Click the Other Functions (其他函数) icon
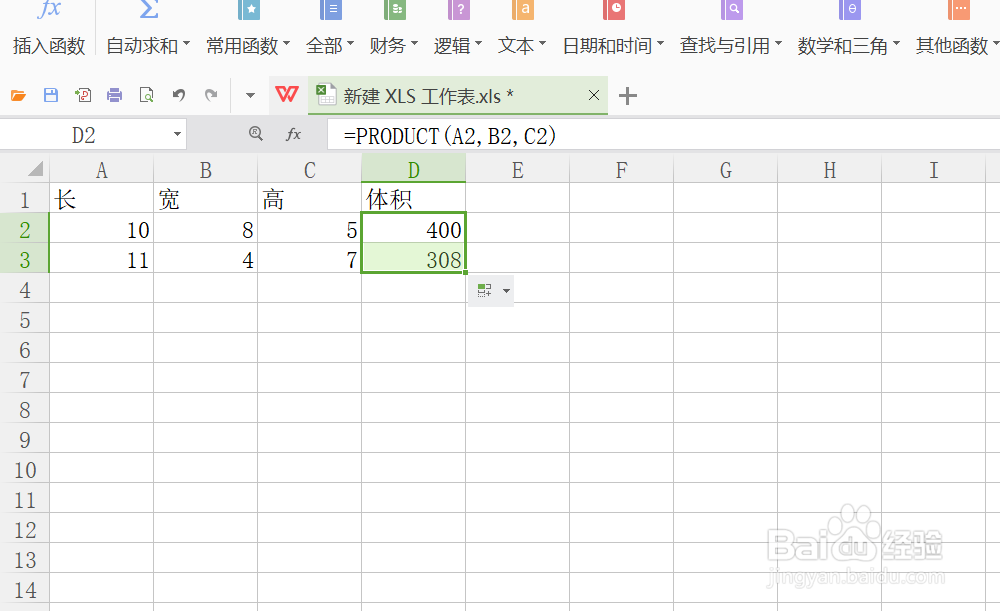Screen dimensions: 1000x611 pos(959,10)
